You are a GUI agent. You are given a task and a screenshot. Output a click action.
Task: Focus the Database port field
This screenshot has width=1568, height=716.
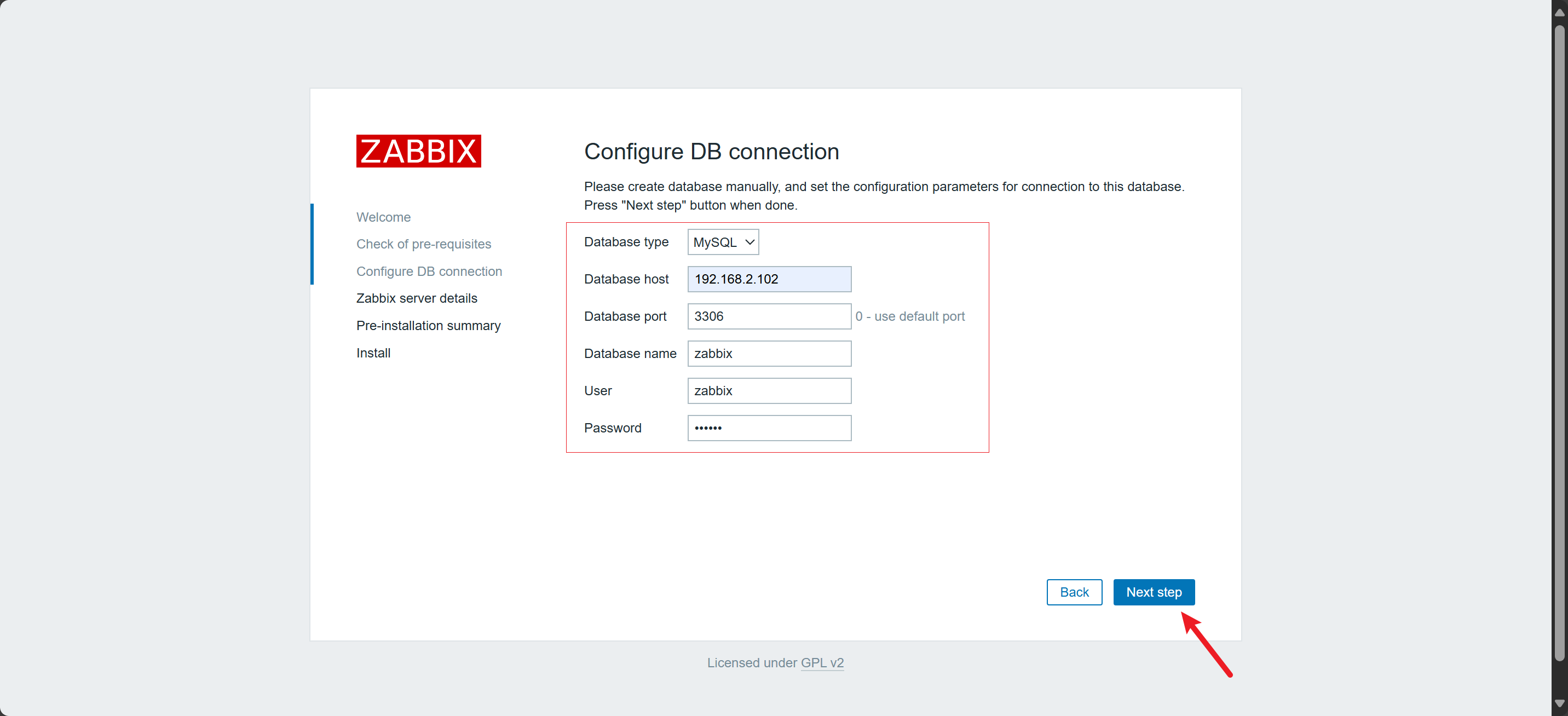coord(769,316)
